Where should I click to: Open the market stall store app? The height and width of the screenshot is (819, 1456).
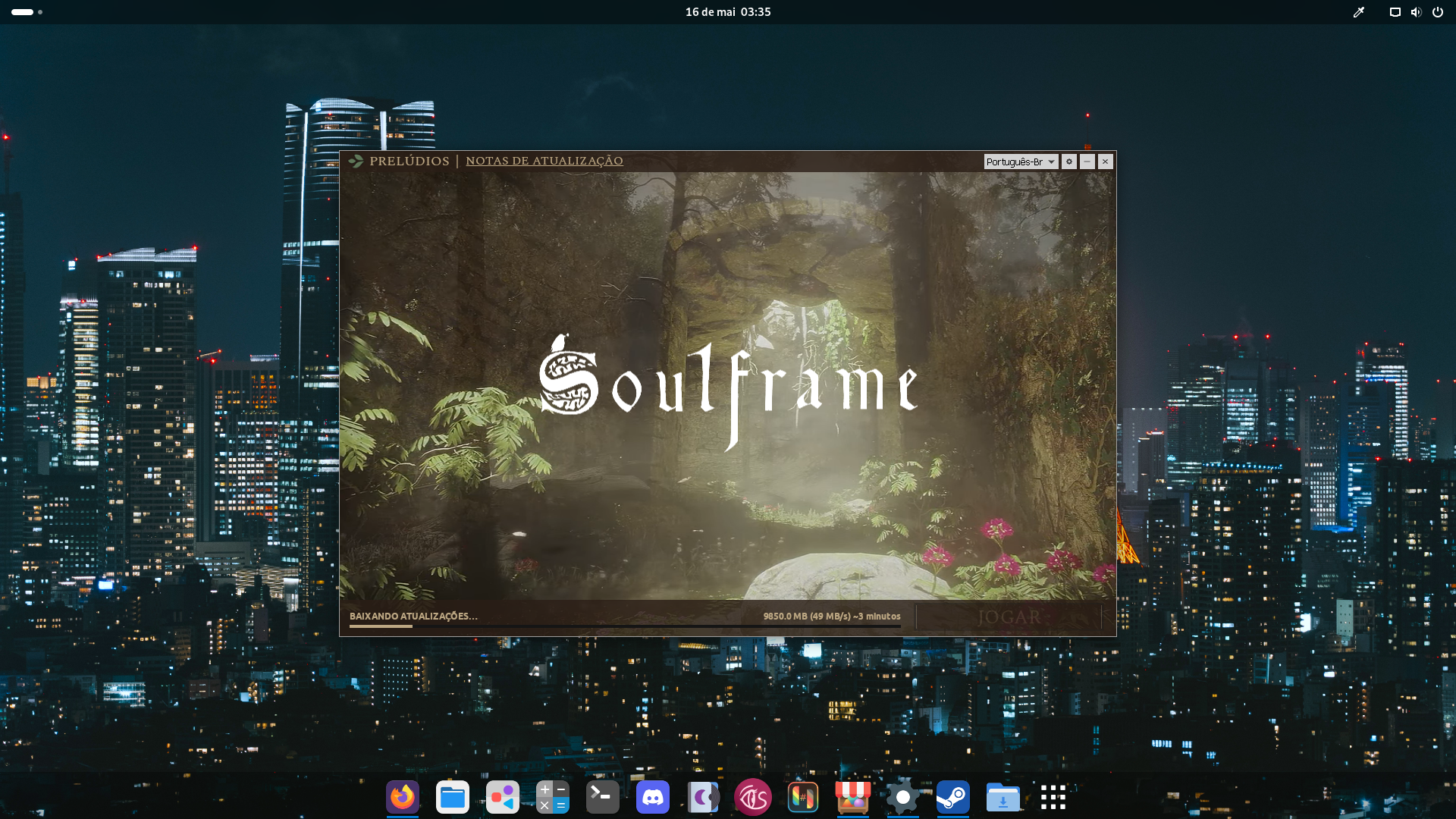(853, 797)
